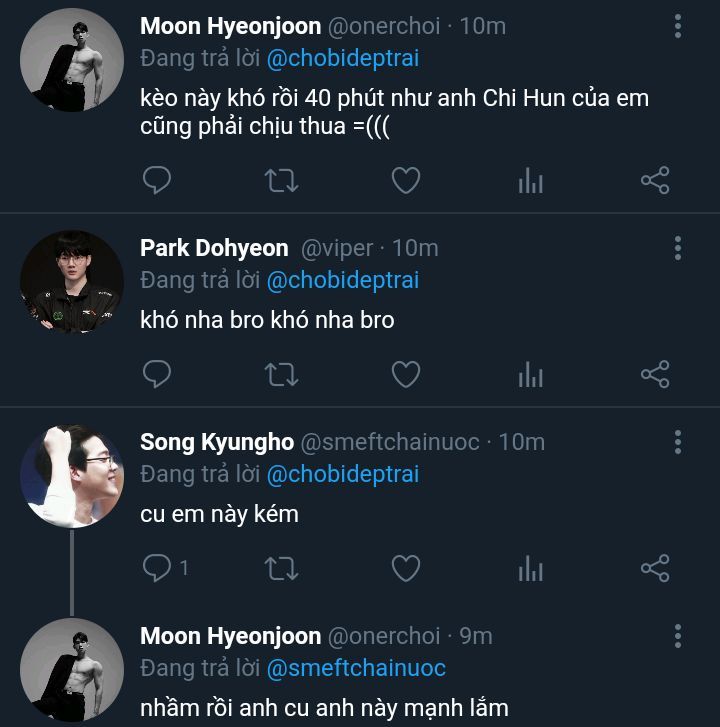This screenshot has width=720, height=727.
Task: View analytics for Song Kyungho's tweet
Action: (530, 569)
